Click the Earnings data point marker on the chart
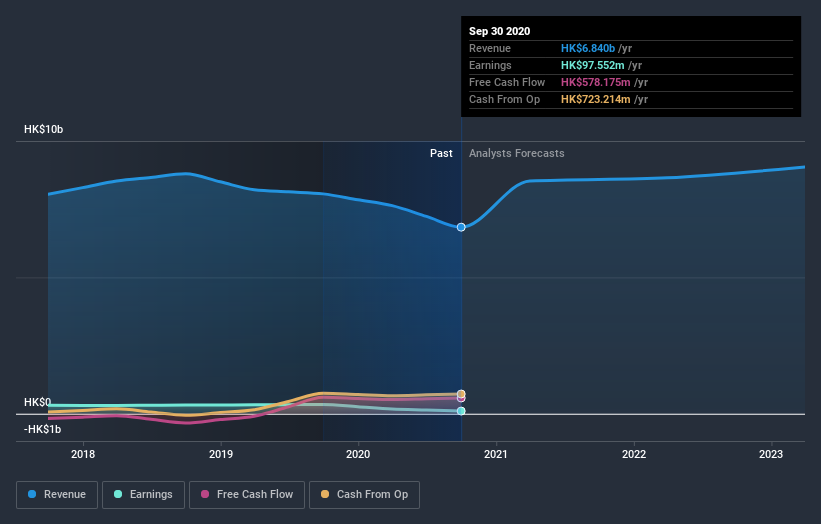821x524 pixels. [x=461, y=411]
